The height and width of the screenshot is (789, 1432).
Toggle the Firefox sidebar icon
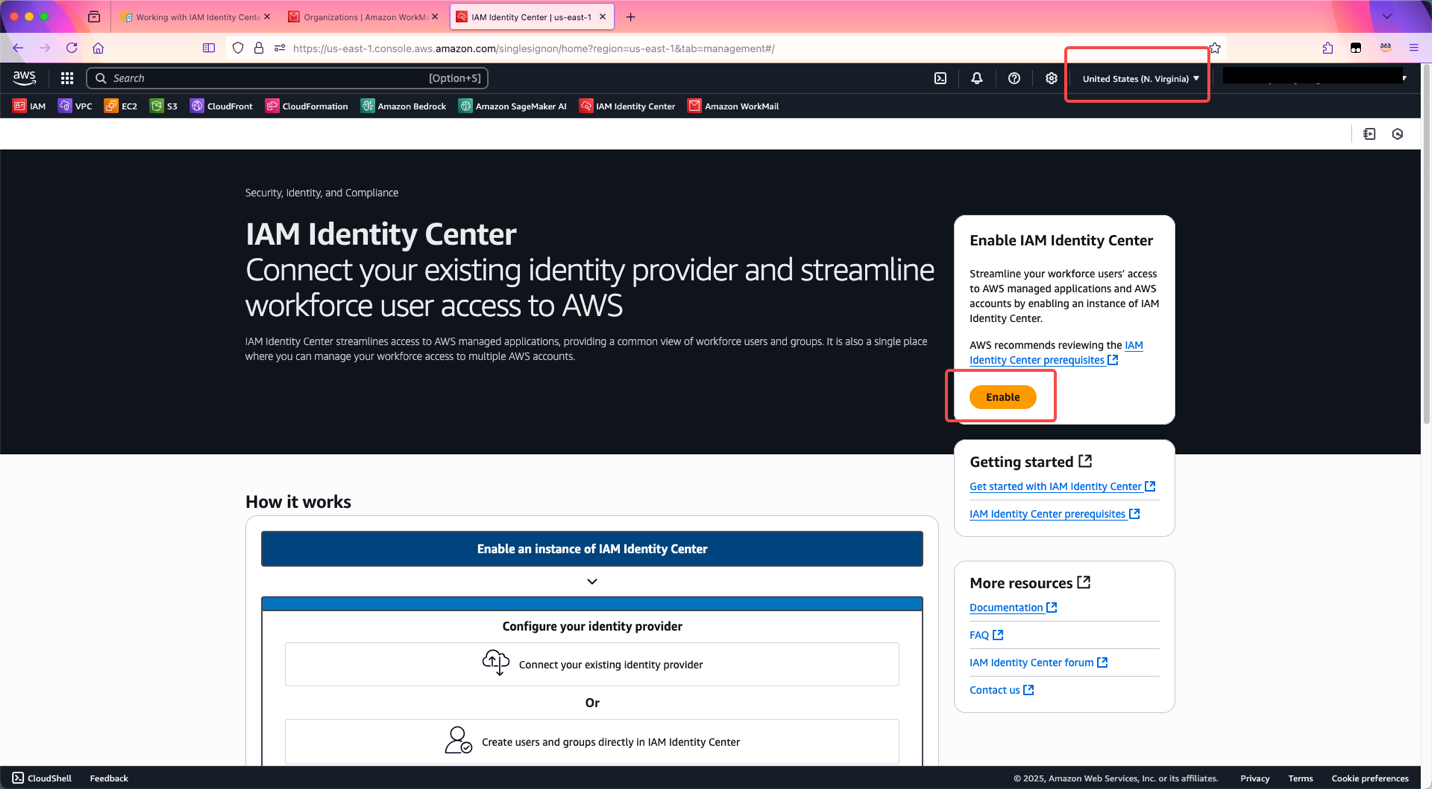pos(209,48)
